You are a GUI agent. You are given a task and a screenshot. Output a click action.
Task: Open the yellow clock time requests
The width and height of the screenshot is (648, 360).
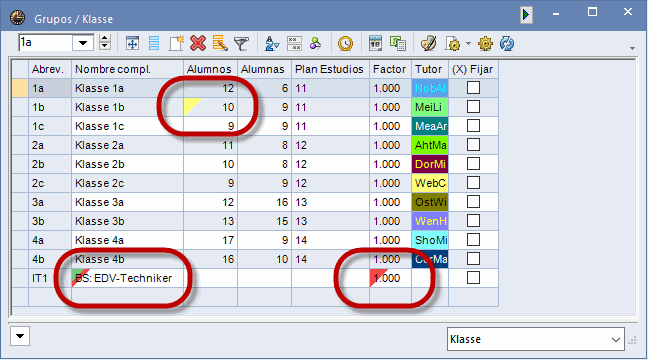(345, 43)
